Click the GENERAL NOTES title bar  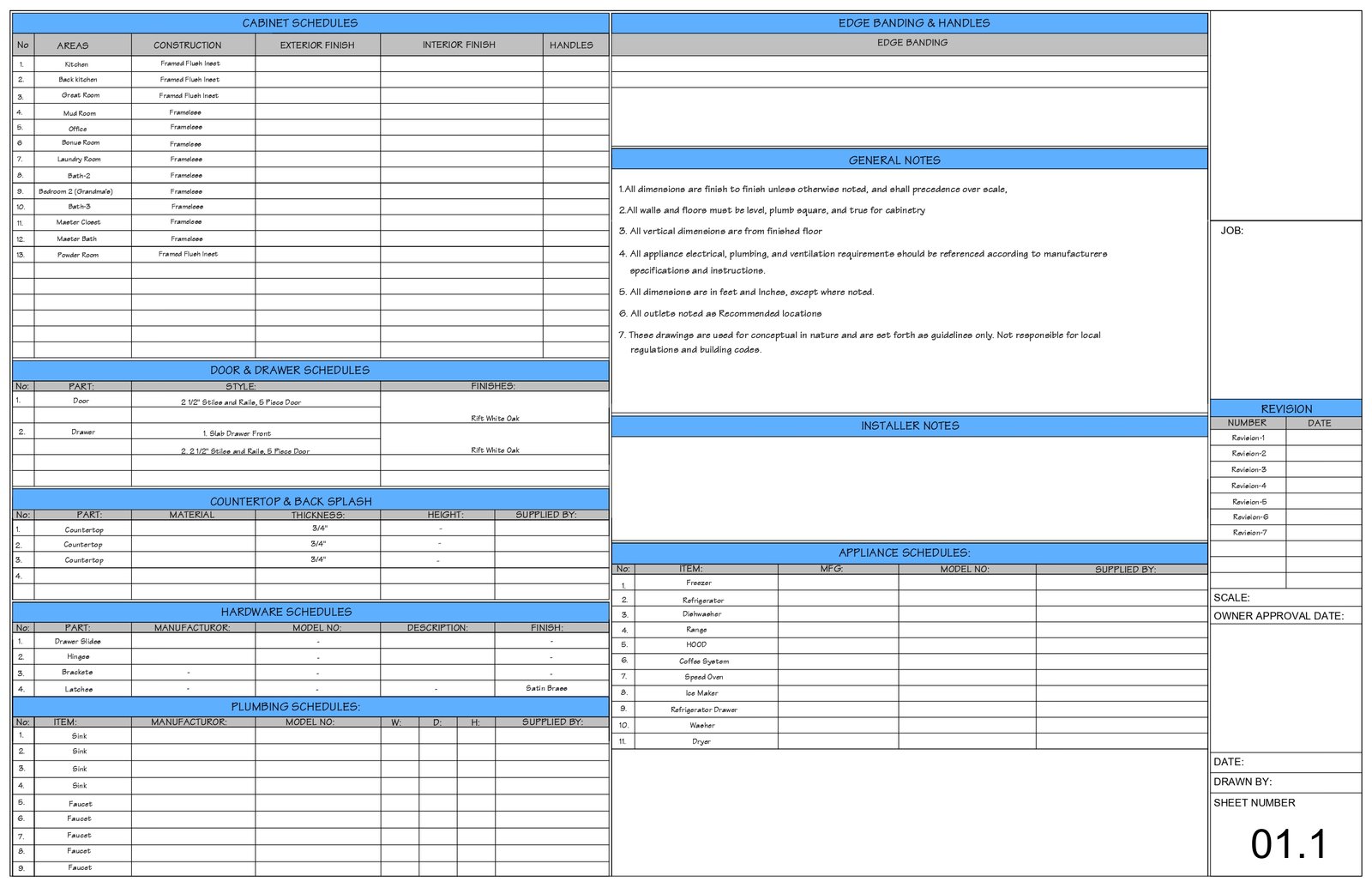coord(894,160)
